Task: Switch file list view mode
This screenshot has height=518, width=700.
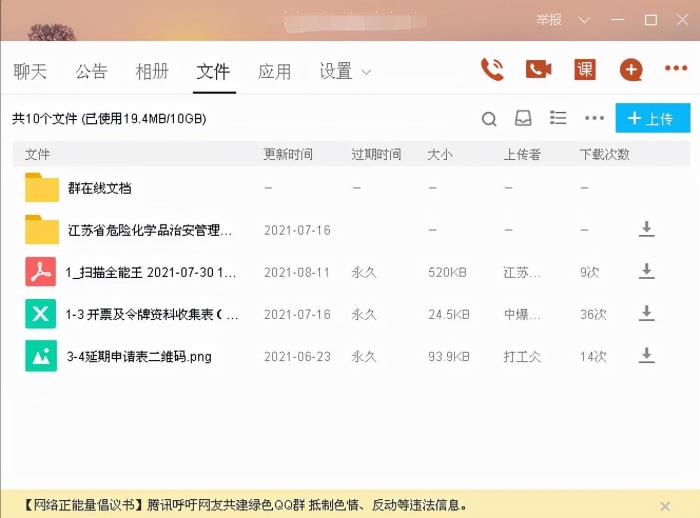Action: point(558,119)
